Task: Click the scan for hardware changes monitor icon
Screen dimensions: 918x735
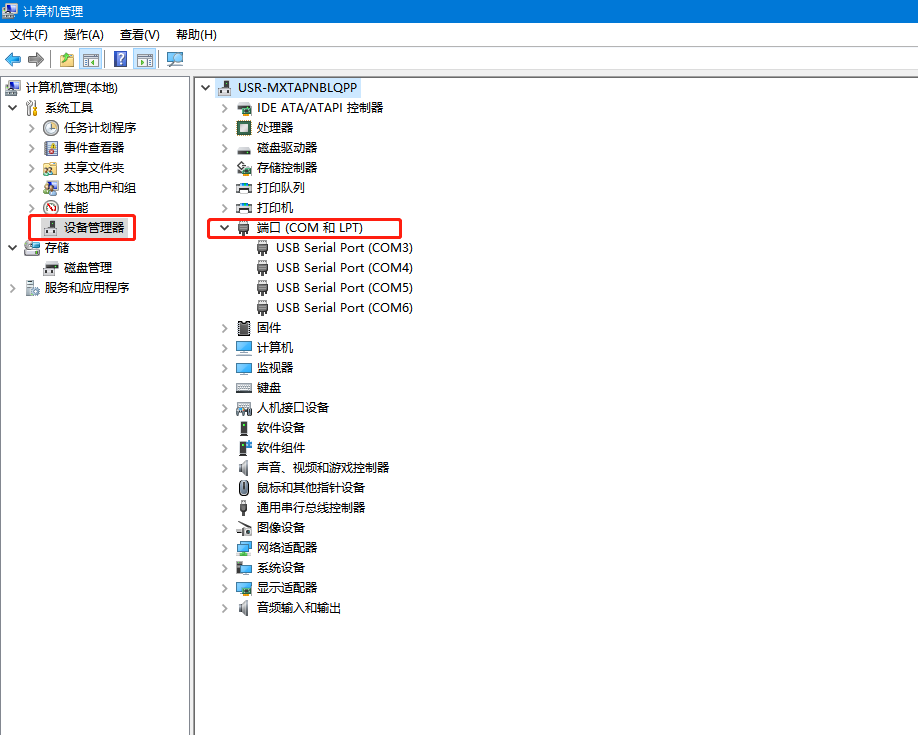Action: (x=174, y=59)
